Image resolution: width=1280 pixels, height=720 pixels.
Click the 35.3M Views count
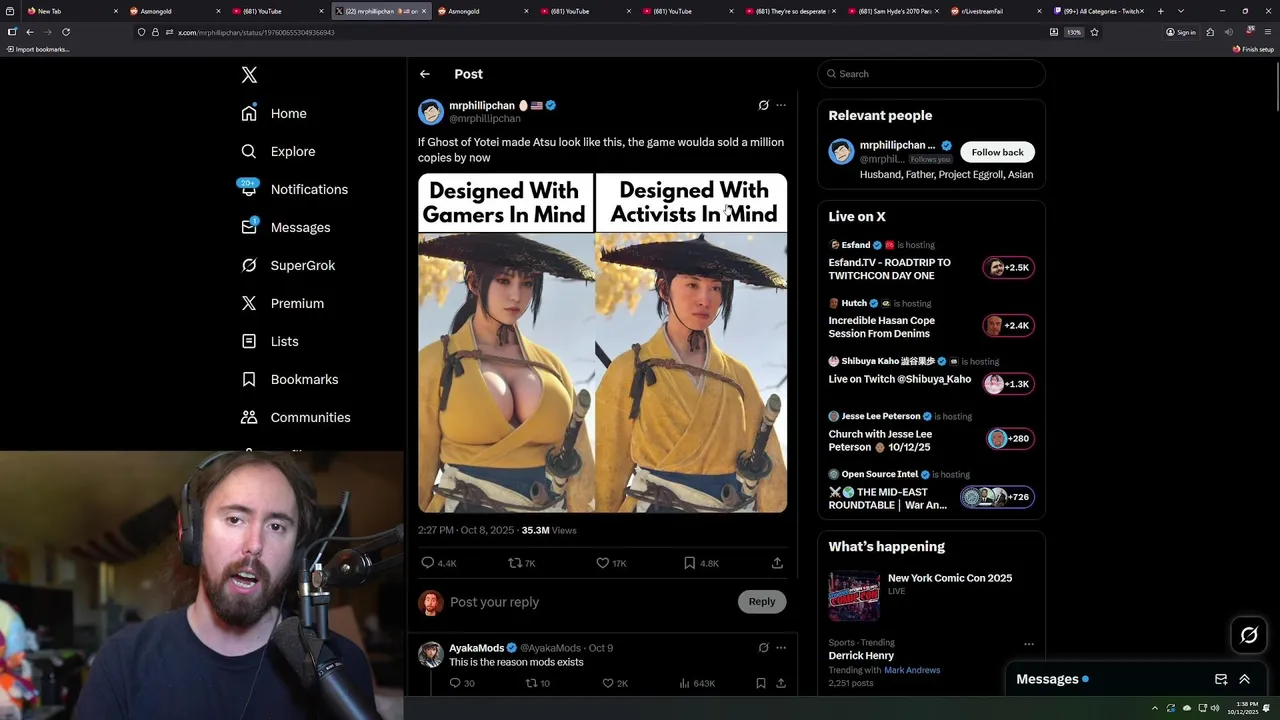coord(549,530)
